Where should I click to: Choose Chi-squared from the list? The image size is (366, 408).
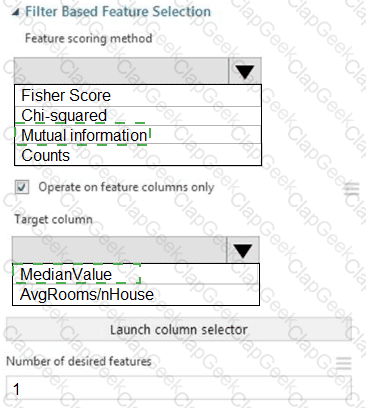point(138,116)
